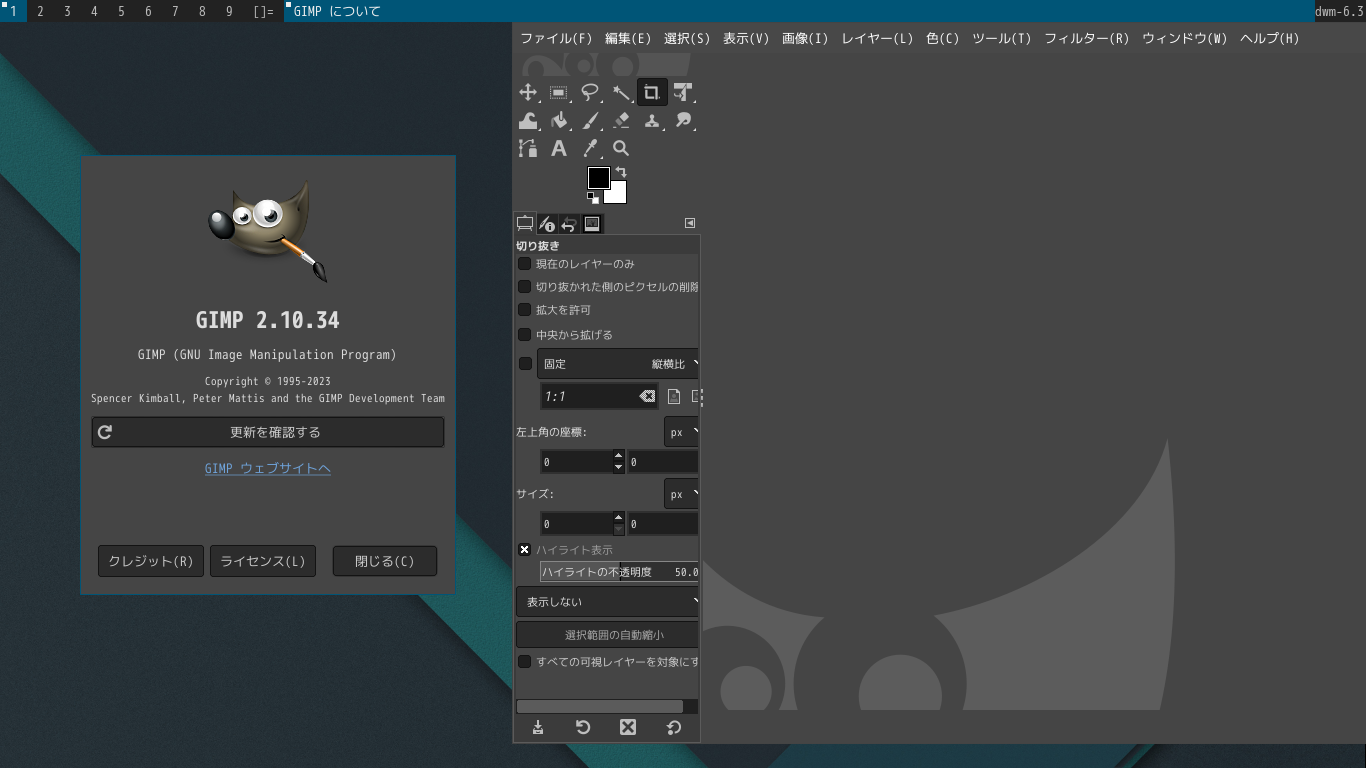Open the ファイル(F) menu
This screenshot has height=768, width=1366.
556,38
